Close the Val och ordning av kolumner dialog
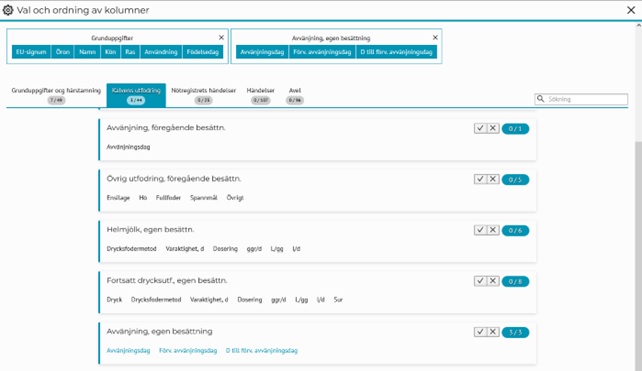The width and height of the screenshot is (642, 371). click(631, 10)
